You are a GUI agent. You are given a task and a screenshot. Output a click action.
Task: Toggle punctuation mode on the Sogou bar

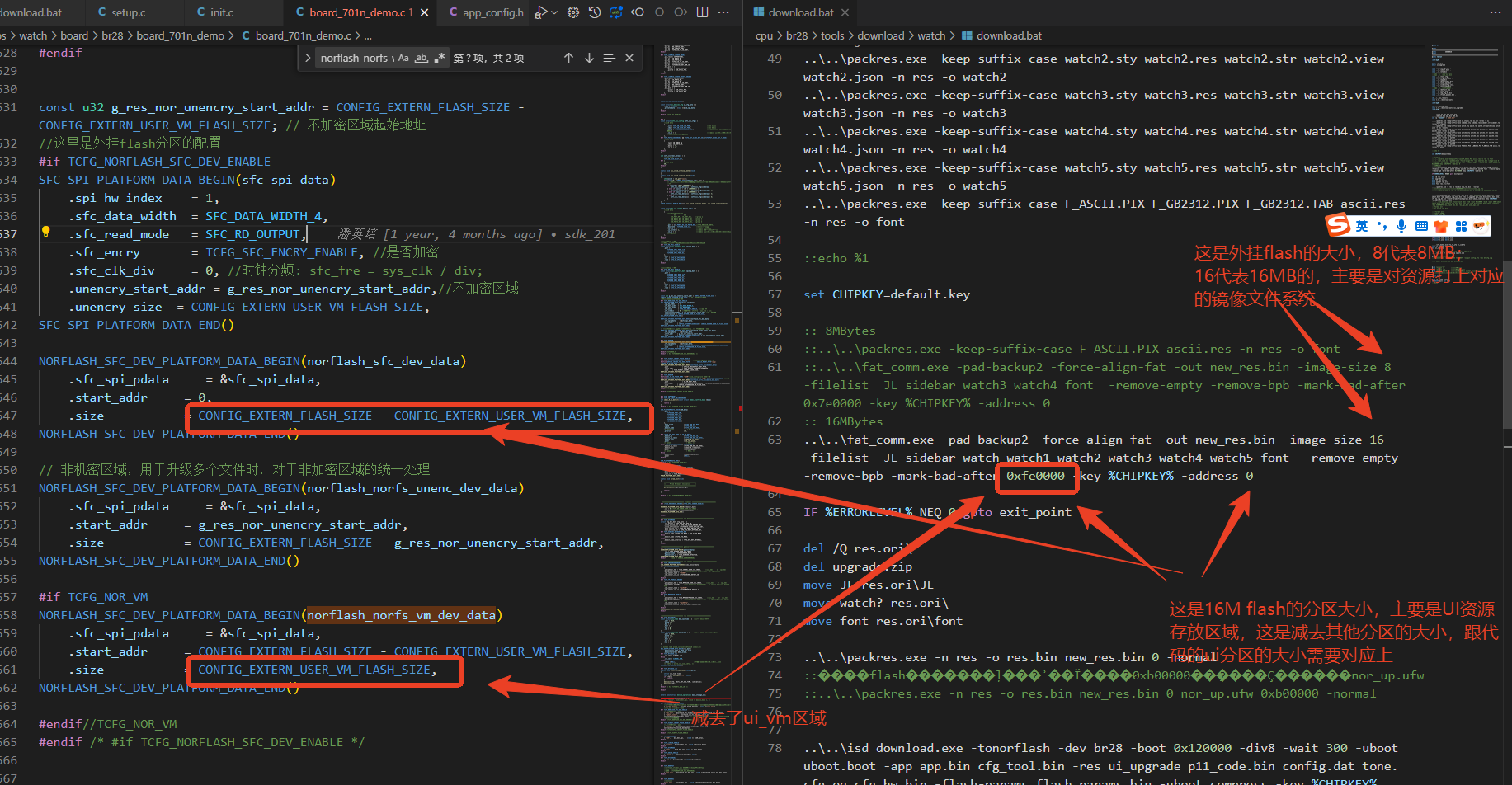[x=1382, y=226]
